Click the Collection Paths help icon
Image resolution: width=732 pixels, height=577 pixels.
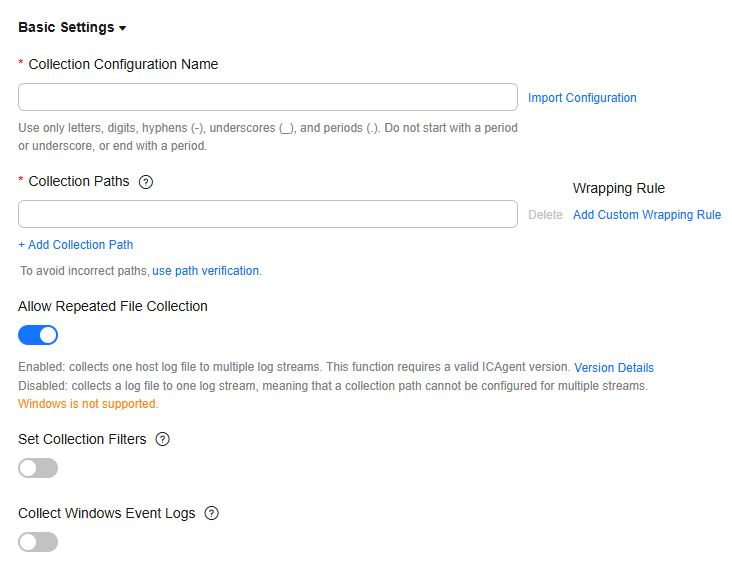tap(146, 182)
